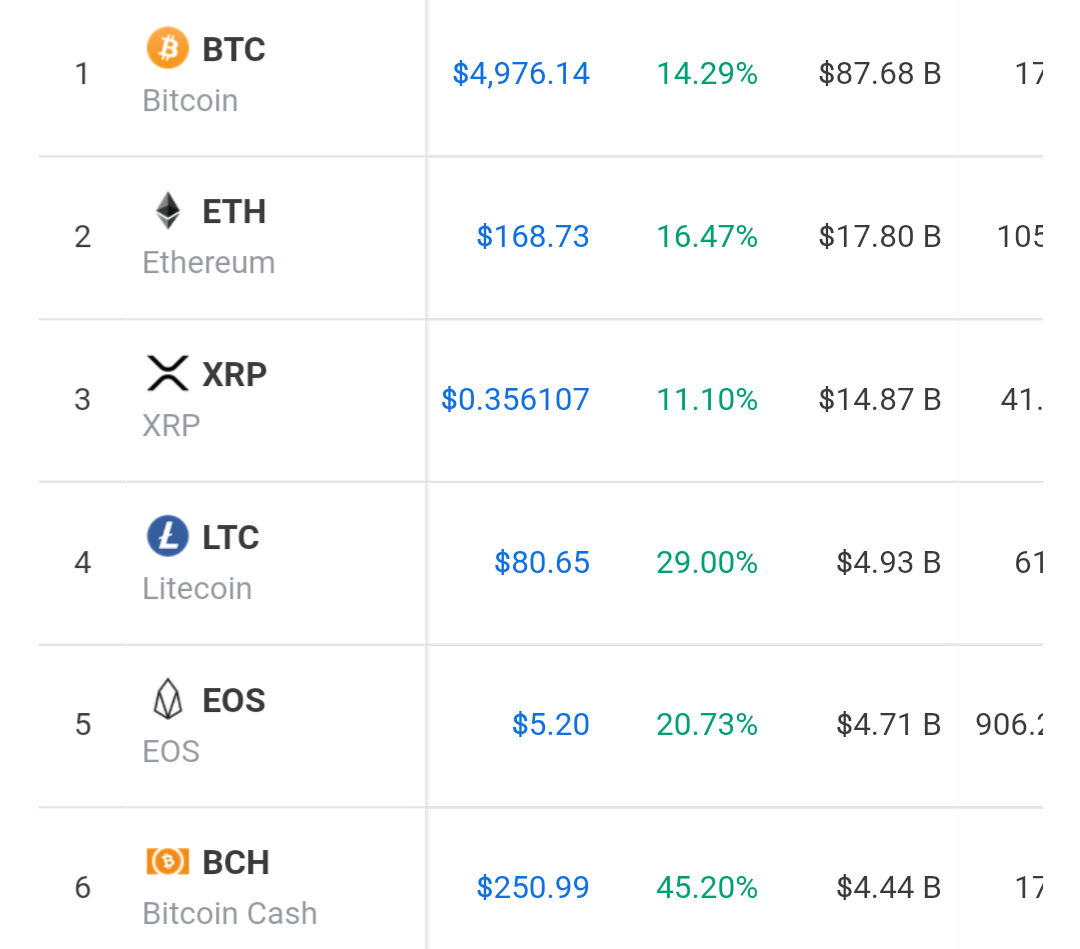Open the BTC ticker link
The image size is (1080, 949).
233,50
